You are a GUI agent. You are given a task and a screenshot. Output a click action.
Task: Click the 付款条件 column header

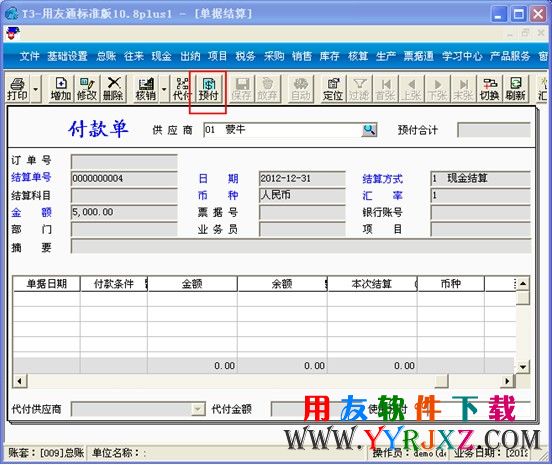tap(114, 284)
